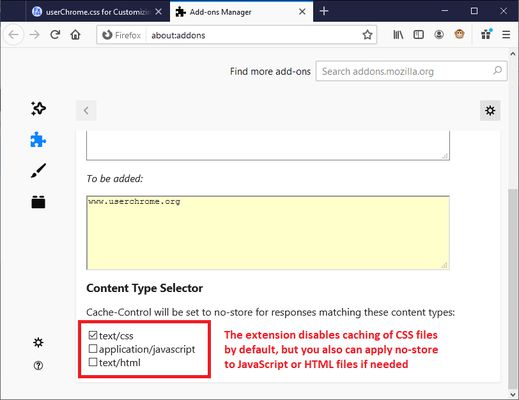Viewport: 519px width, 400px height.
Task: Click the search magnifier in the add-ons search box
Action: click(497, 71)
